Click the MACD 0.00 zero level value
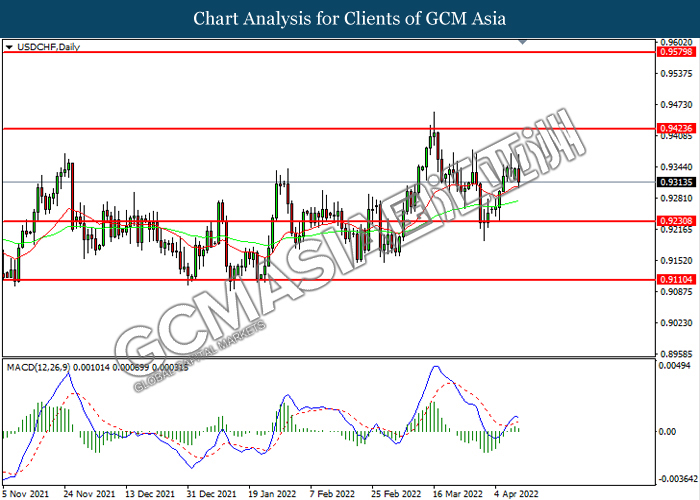700x500 pixels. click(668, 432)
